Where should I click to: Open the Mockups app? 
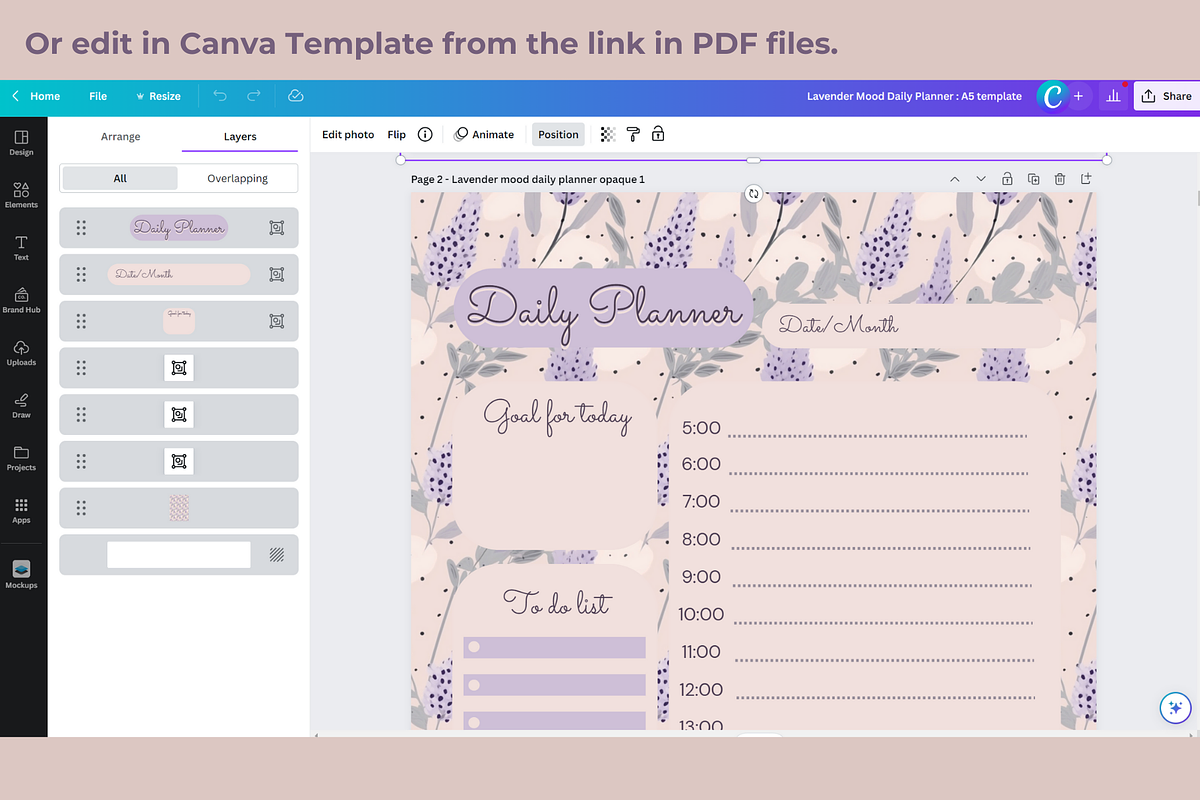21,573
